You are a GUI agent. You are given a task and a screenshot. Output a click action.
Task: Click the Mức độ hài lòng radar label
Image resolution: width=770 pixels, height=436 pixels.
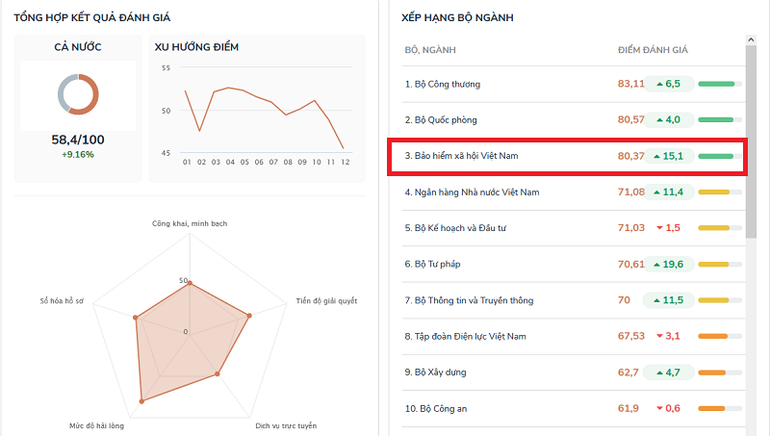(97, 427)
